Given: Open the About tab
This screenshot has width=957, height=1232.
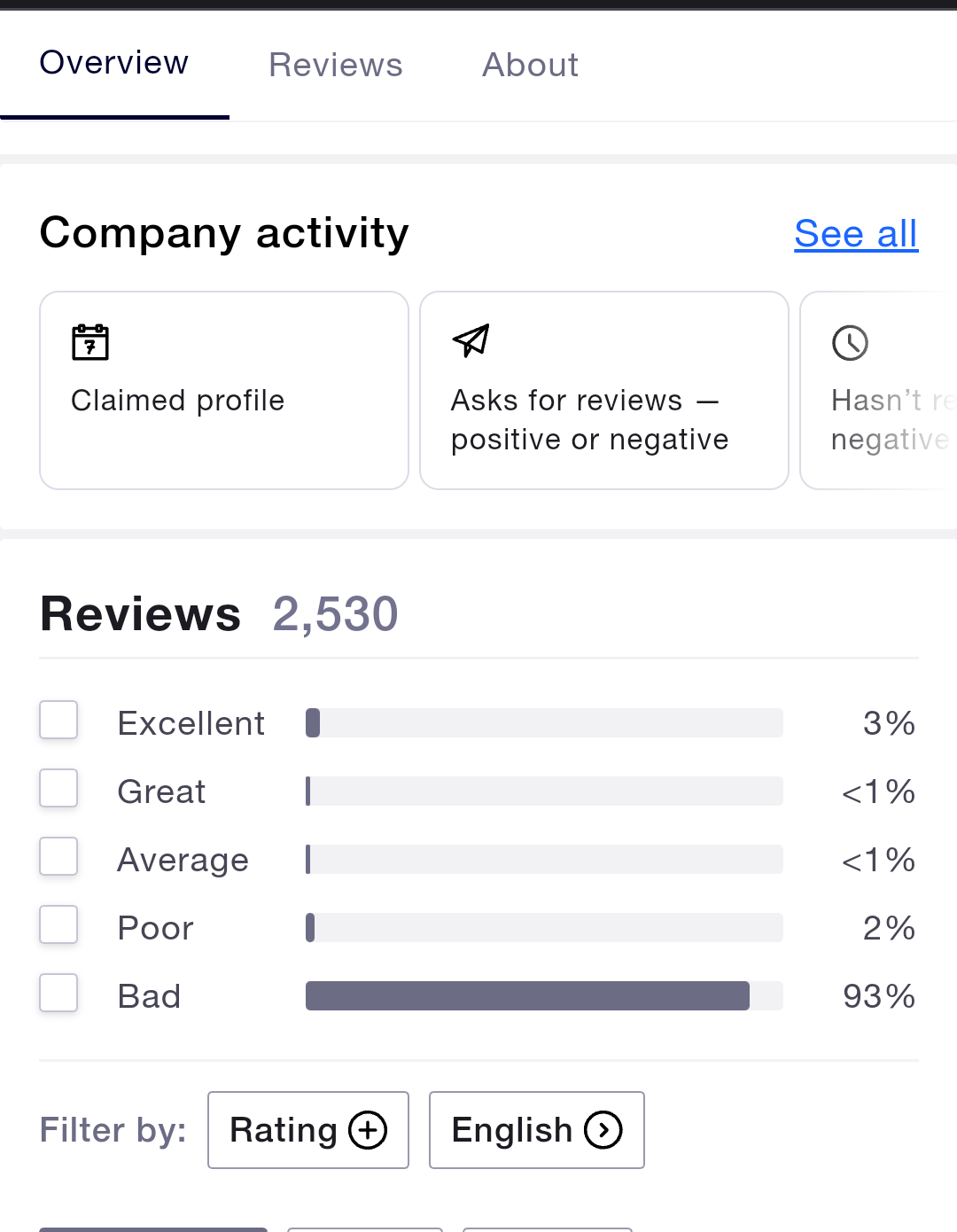Looking at the screenshot, I should (530, 65).
